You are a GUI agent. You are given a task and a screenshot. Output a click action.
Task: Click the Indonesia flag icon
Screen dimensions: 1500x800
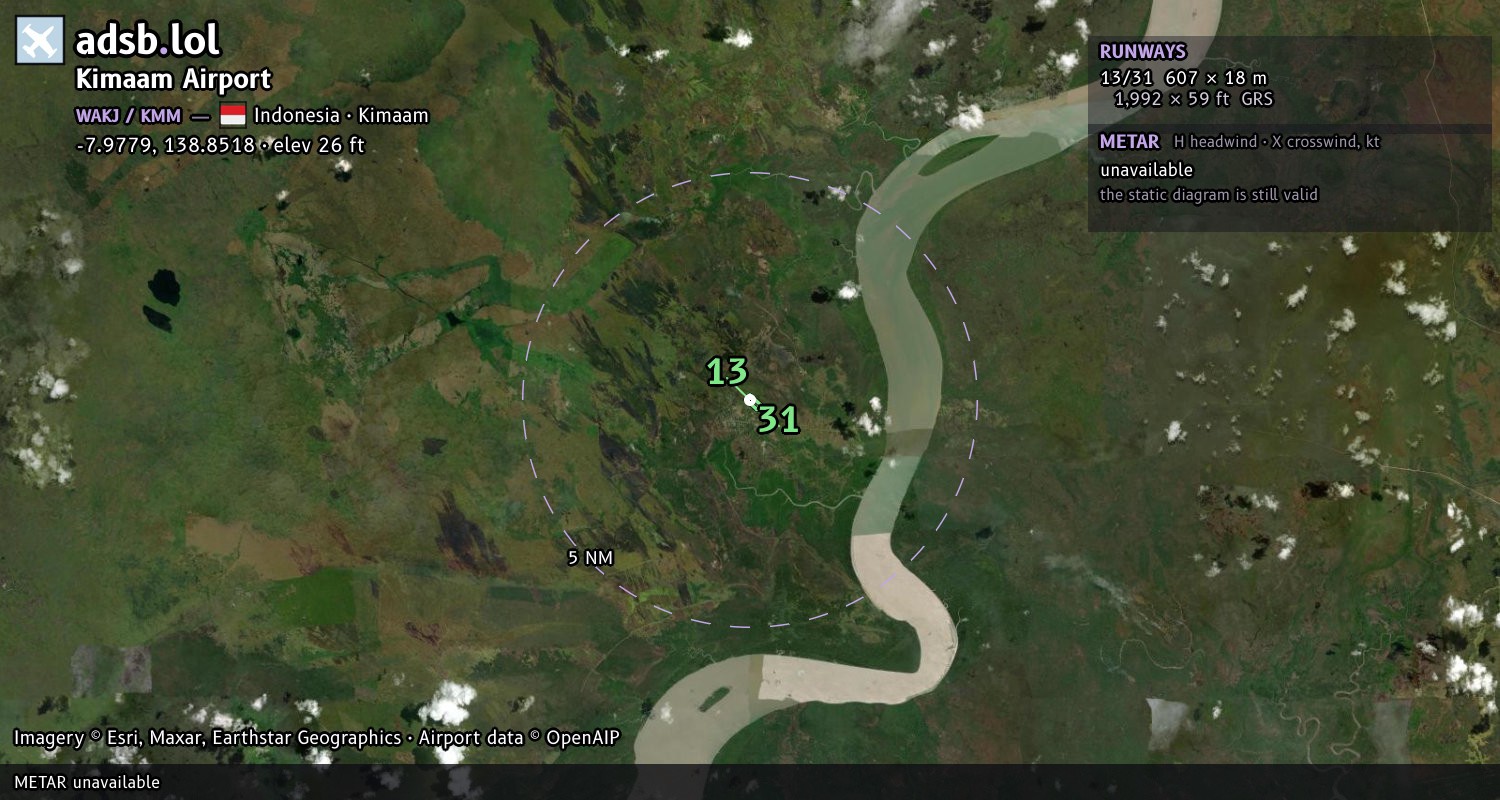pyautogui.click(x=232, y=115)
